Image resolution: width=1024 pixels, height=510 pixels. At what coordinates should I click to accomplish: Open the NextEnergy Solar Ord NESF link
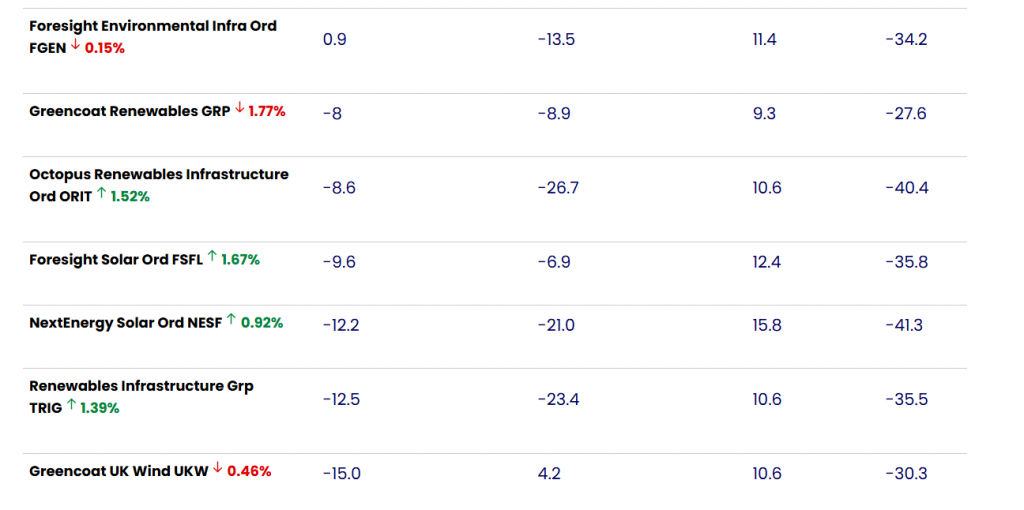(x=125, y=322)
